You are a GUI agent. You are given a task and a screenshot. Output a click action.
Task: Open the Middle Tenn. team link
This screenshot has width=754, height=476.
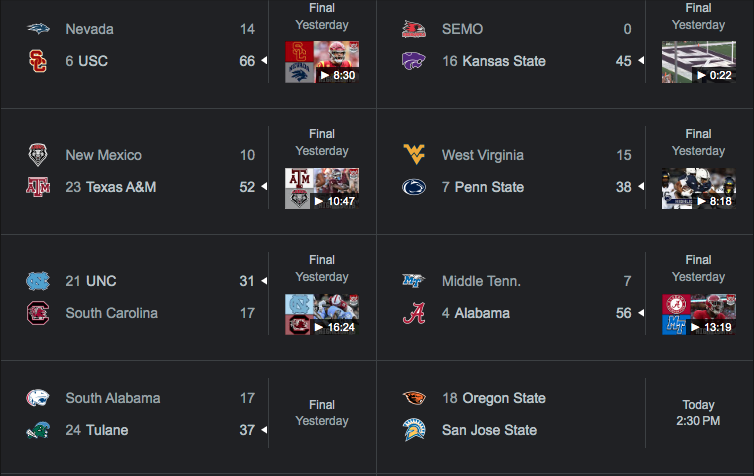(x=481, y=281)
